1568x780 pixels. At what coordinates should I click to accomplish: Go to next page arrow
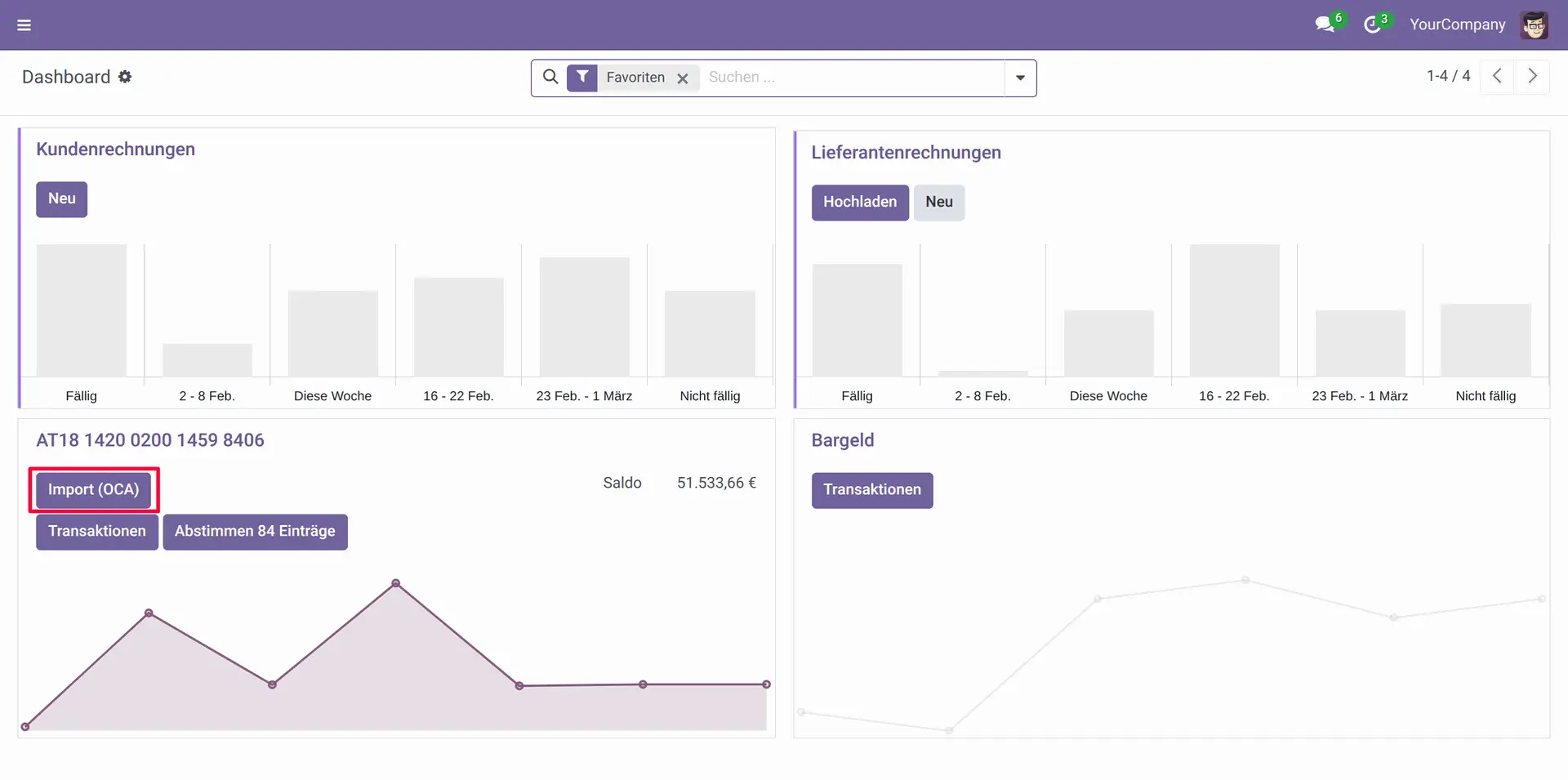[x=1532, y=76]
